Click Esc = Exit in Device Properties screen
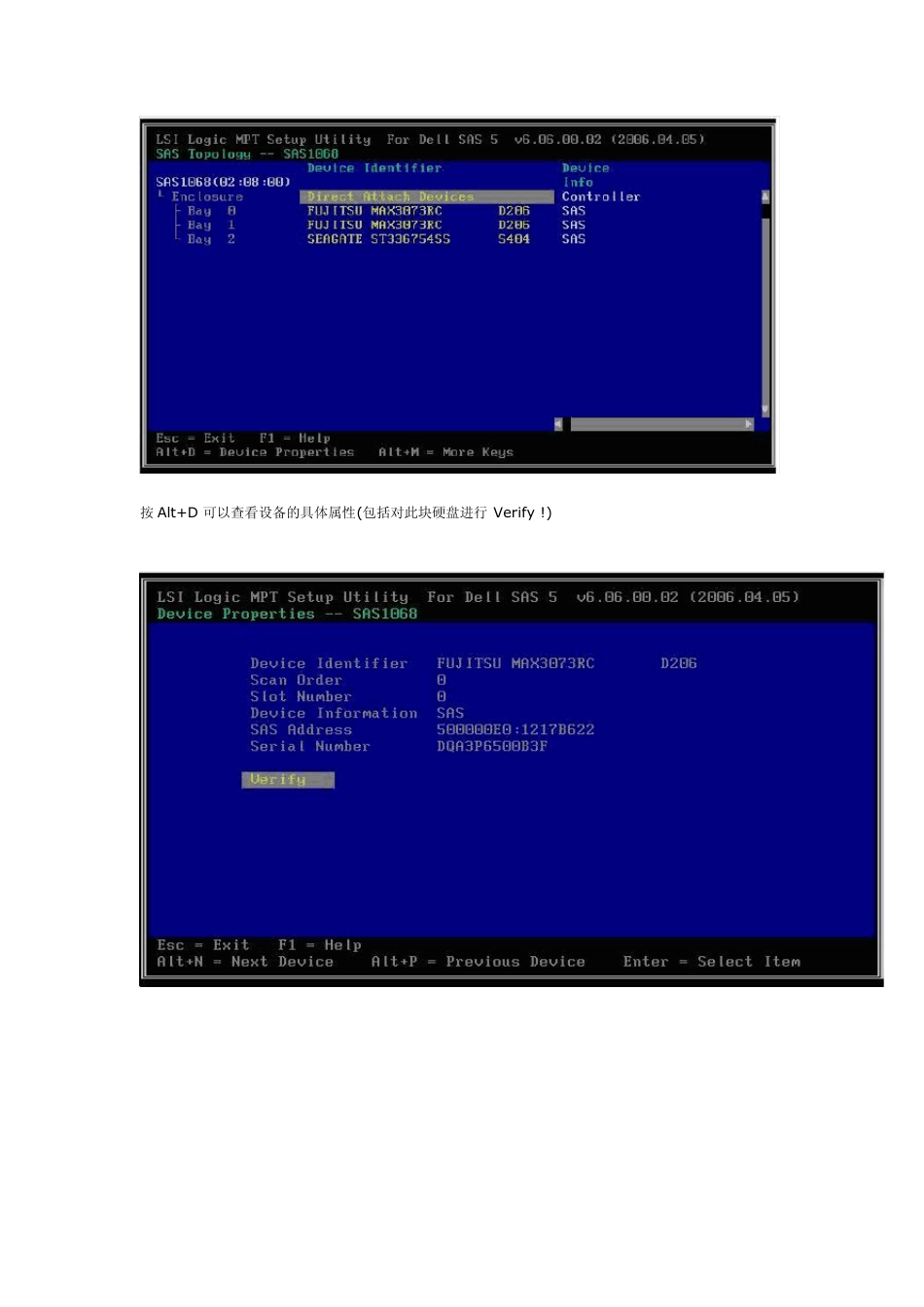Image resolution: width=924 pixels, height=1307 pixels. point(203,945)
